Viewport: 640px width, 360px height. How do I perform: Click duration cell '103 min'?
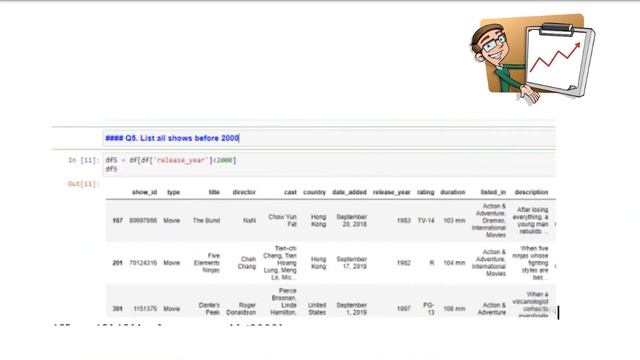[454, 220]
